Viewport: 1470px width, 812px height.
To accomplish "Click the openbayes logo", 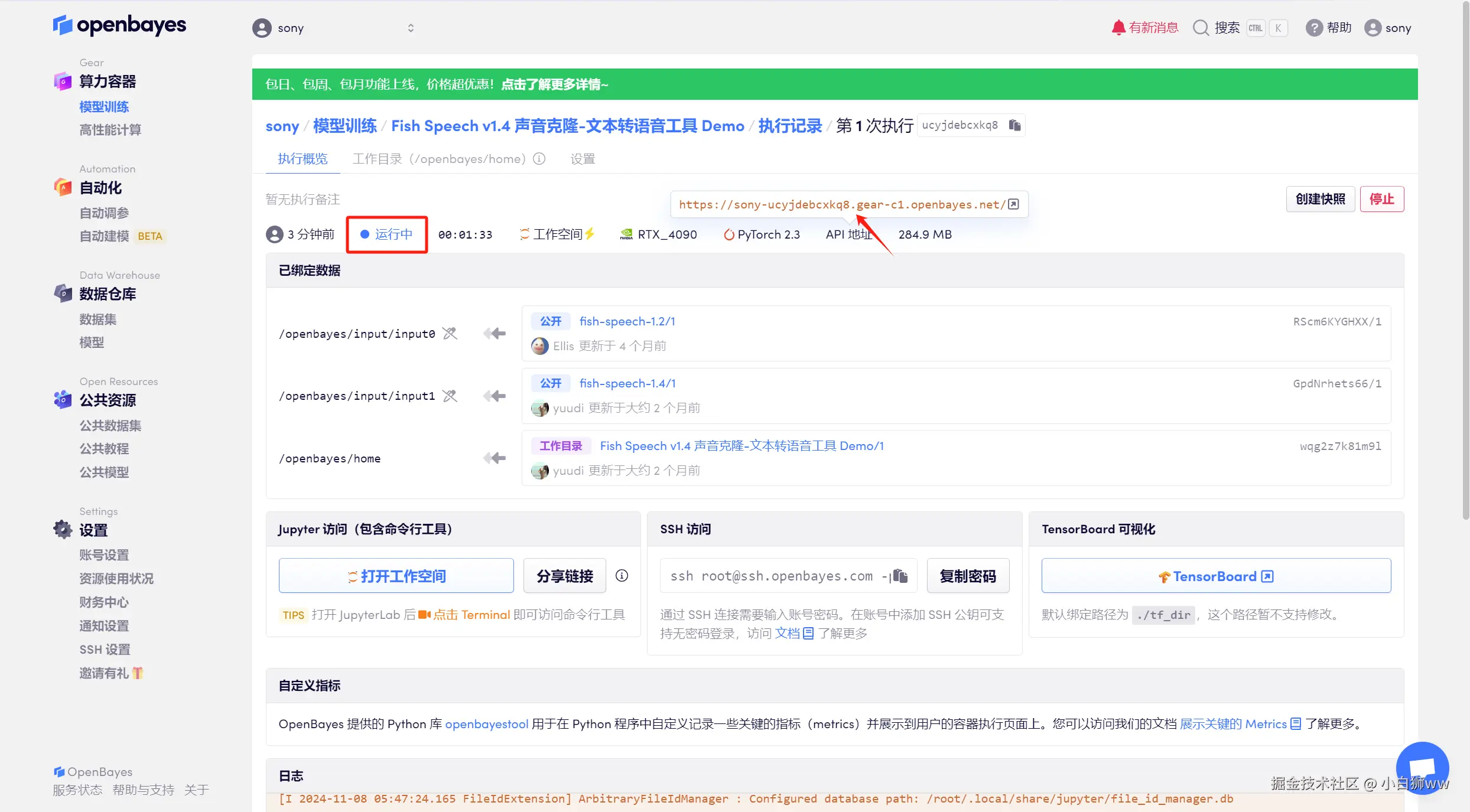I will pos(120,25).
